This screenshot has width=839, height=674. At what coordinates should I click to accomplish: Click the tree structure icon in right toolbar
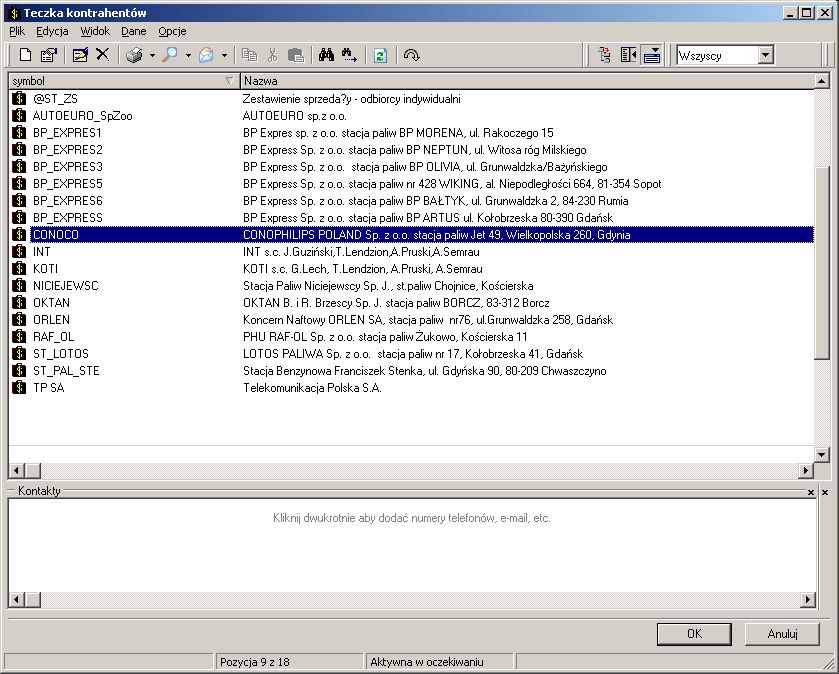[605, 55]
